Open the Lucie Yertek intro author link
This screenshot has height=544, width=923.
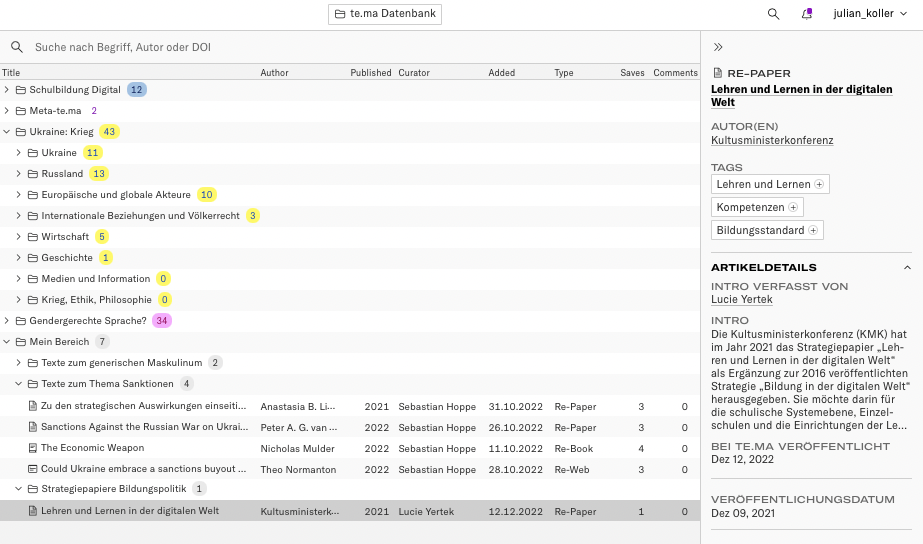743,299
